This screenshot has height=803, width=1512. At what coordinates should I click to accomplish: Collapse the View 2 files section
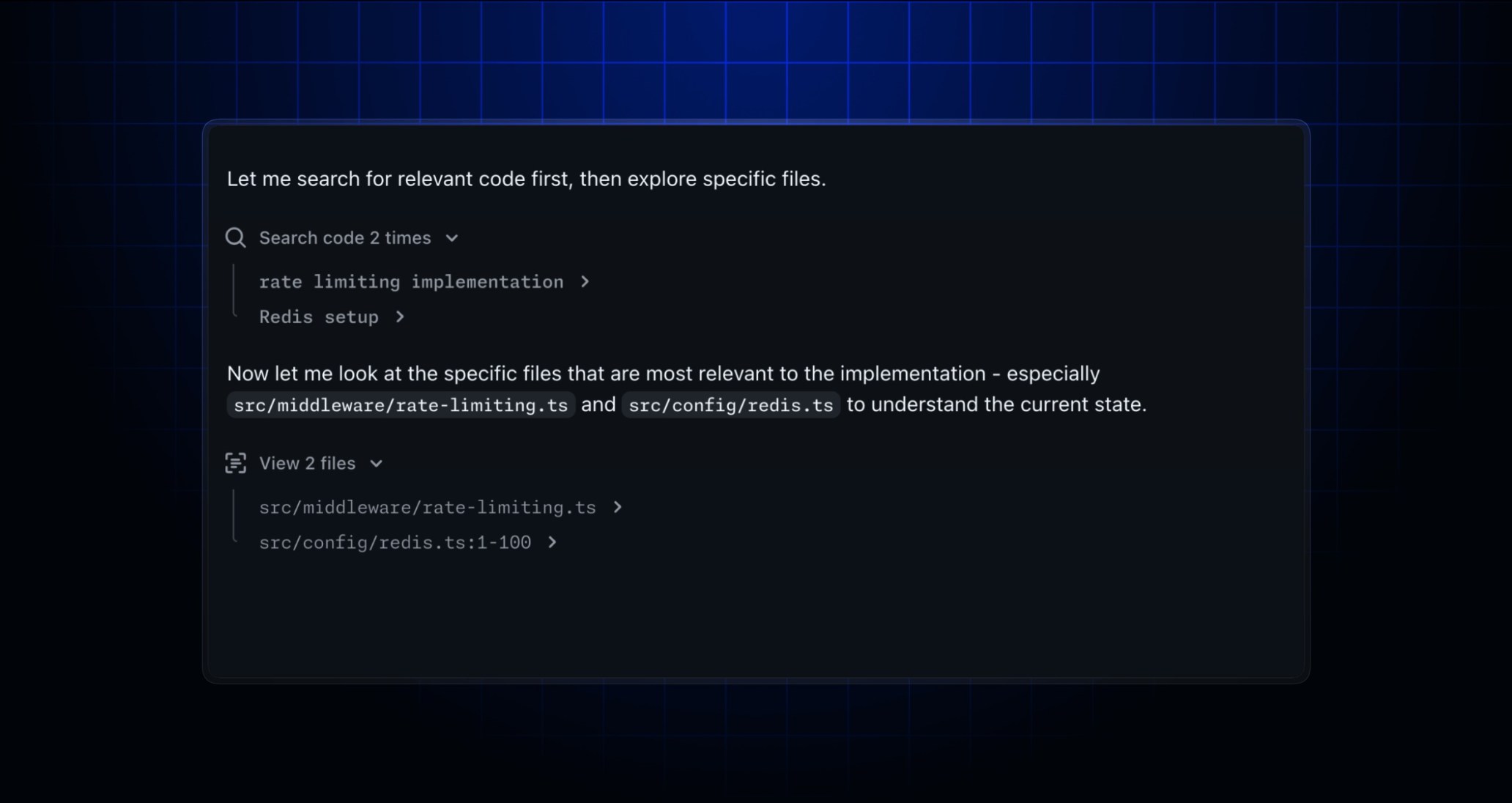[x=377, y=463]
